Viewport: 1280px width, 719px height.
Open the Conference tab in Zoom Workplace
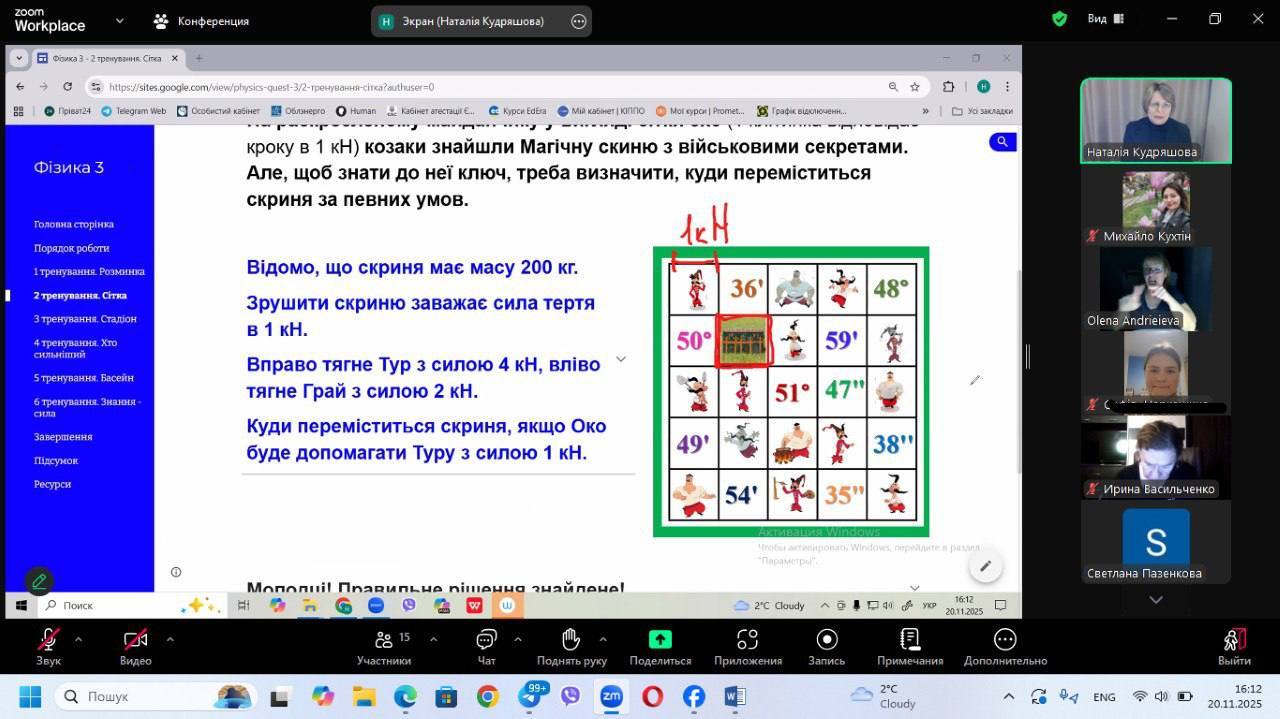coord(201,21)
